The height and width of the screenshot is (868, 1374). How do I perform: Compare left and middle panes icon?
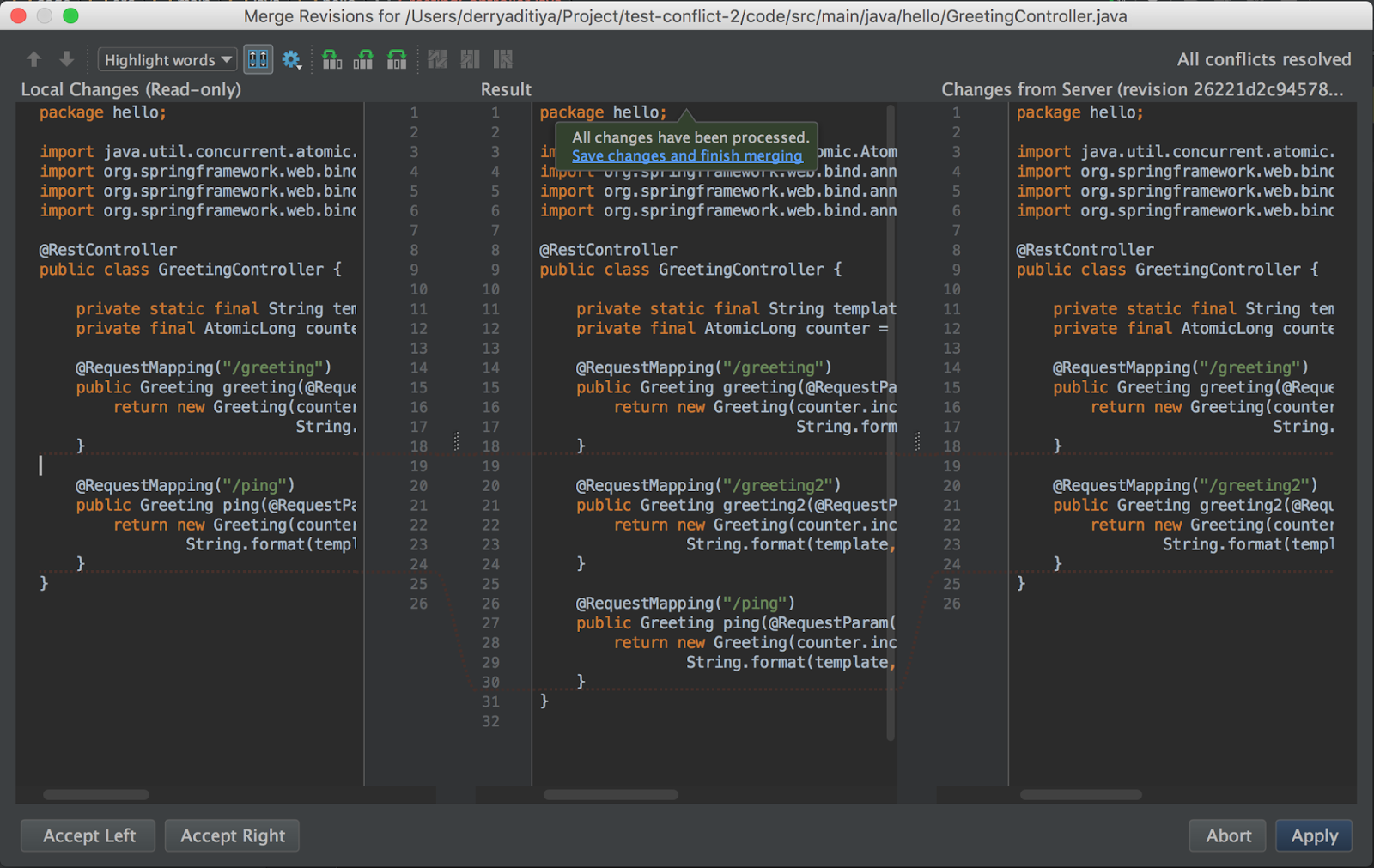coord(331,59)
